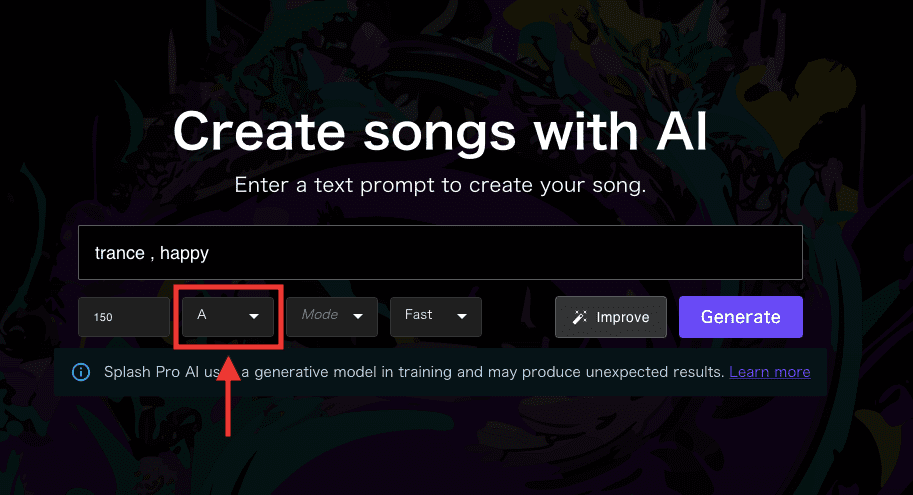Click the caret arrow beside key A
This screenshot has height=495, width=913.
pos(254,316)
